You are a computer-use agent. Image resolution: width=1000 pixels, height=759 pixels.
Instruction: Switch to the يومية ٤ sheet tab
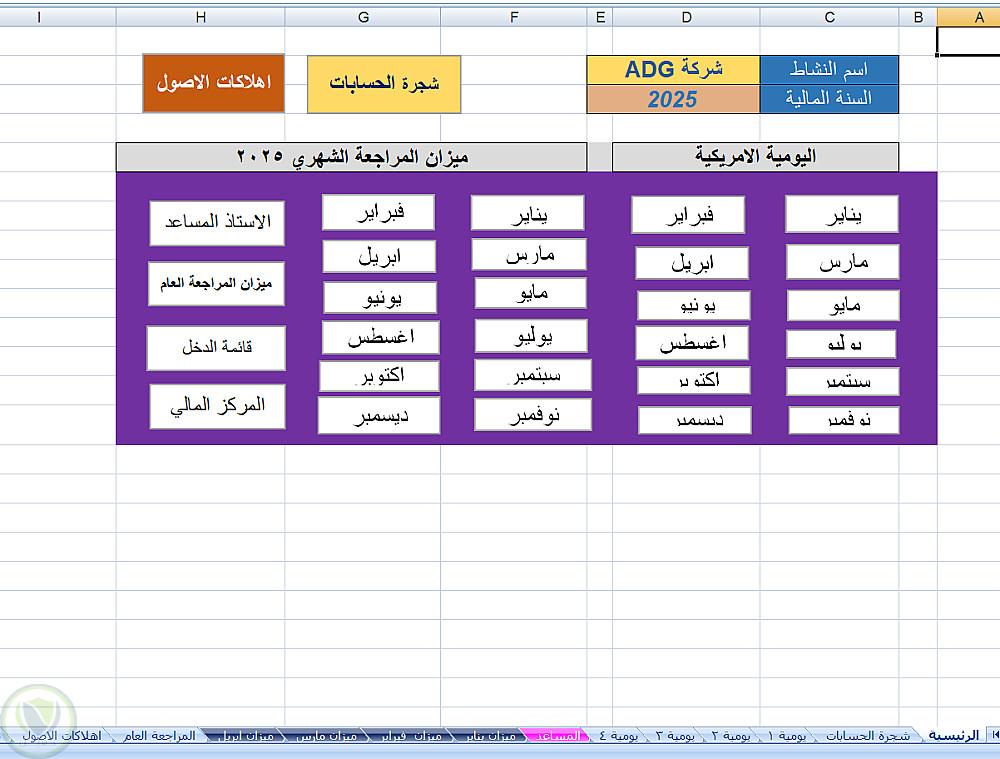618,735
